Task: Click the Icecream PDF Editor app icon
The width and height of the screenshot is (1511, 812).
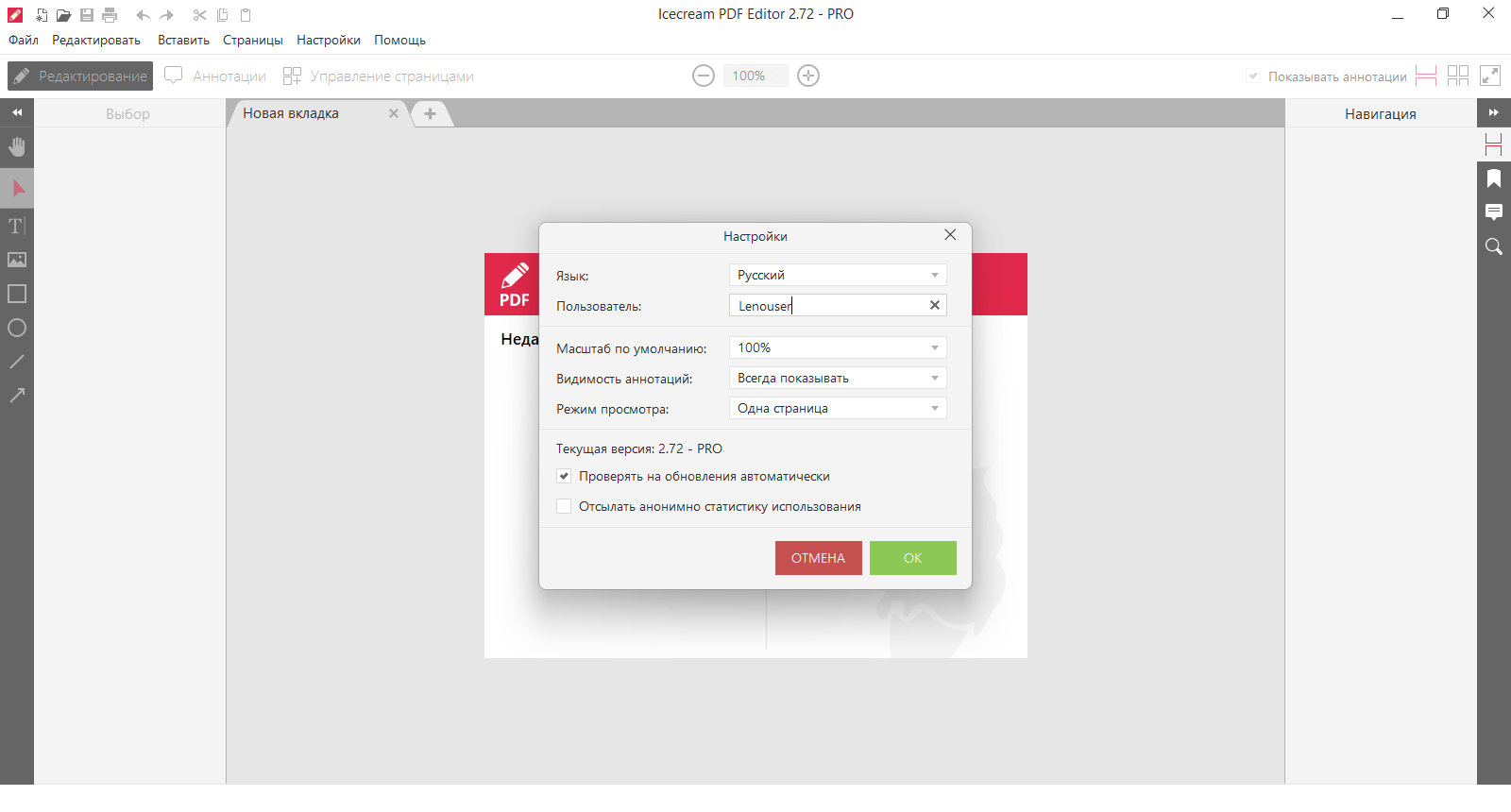Action: (x=15, y=15)
